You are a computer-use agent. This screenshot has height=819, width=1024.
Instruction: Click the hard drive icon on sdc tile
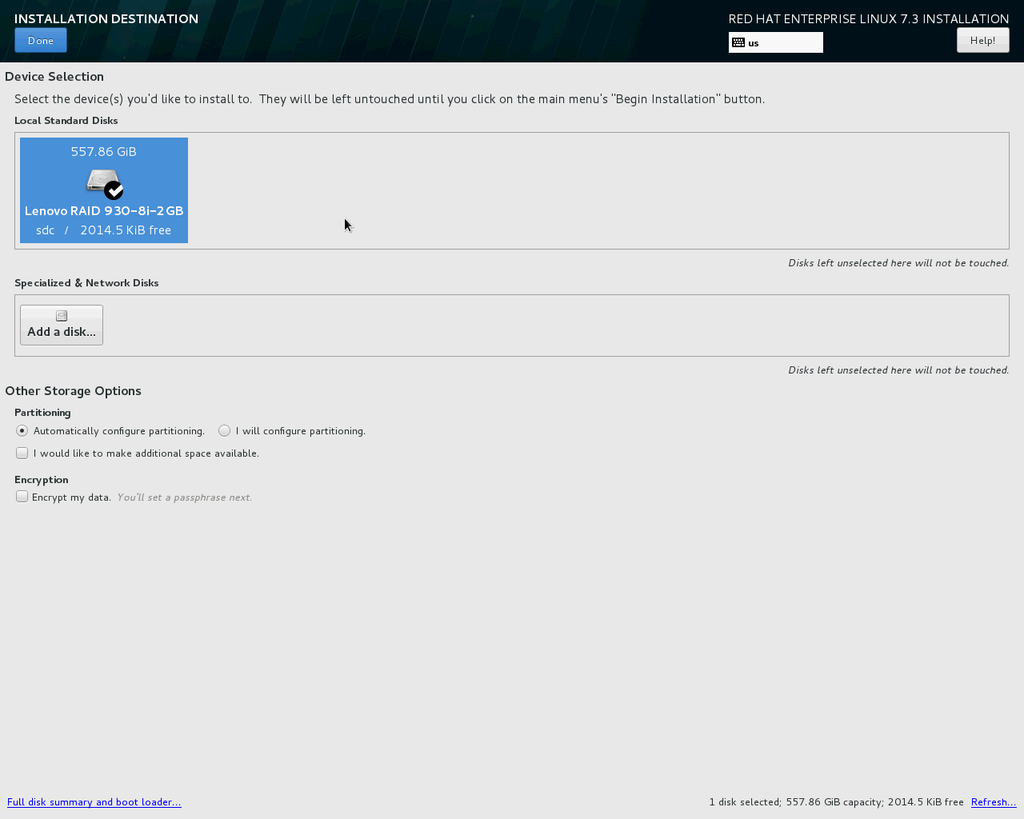tap(102, 181)
